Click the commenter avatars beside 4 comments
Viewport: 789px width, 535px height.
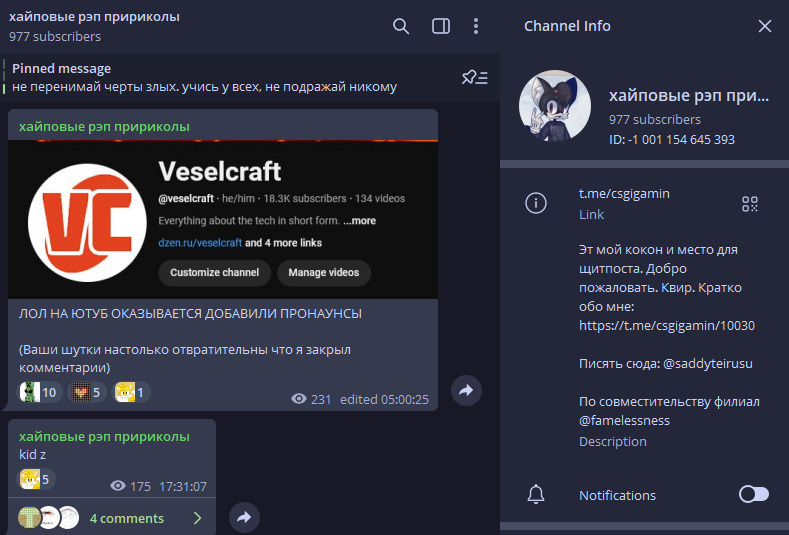point(49,517)
